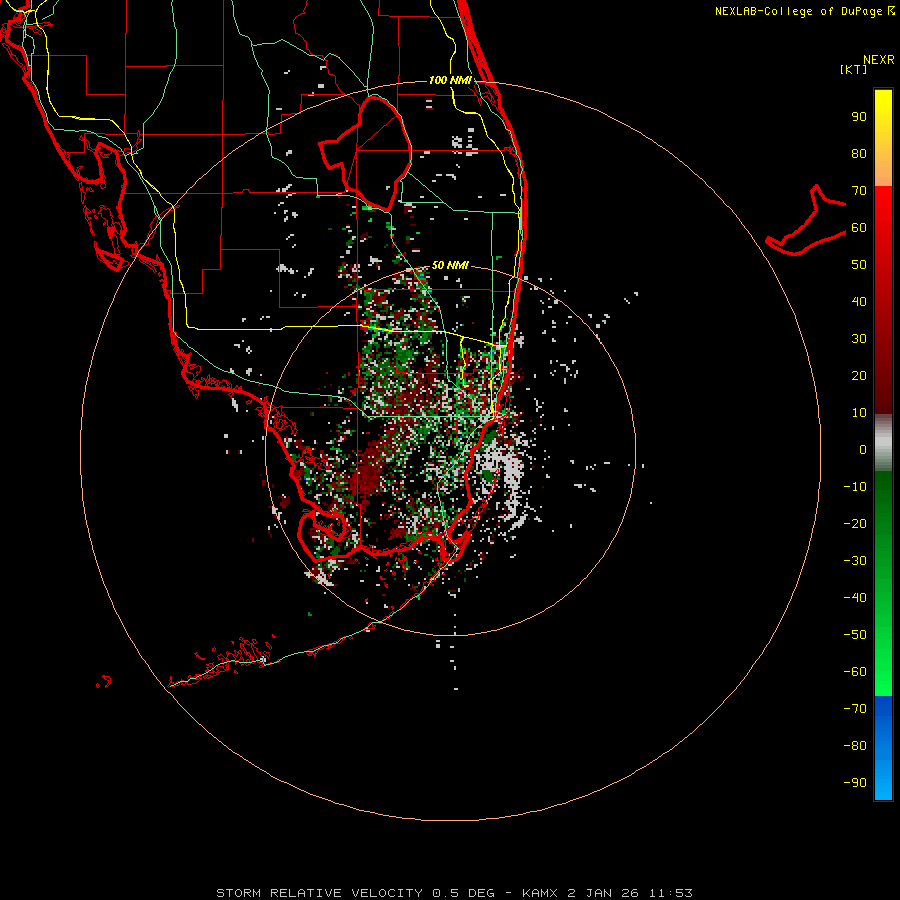The height and width of the screenshot is (900, 900).
Task: Click the 60 value on the velocity scale
Action: (859, 228)
